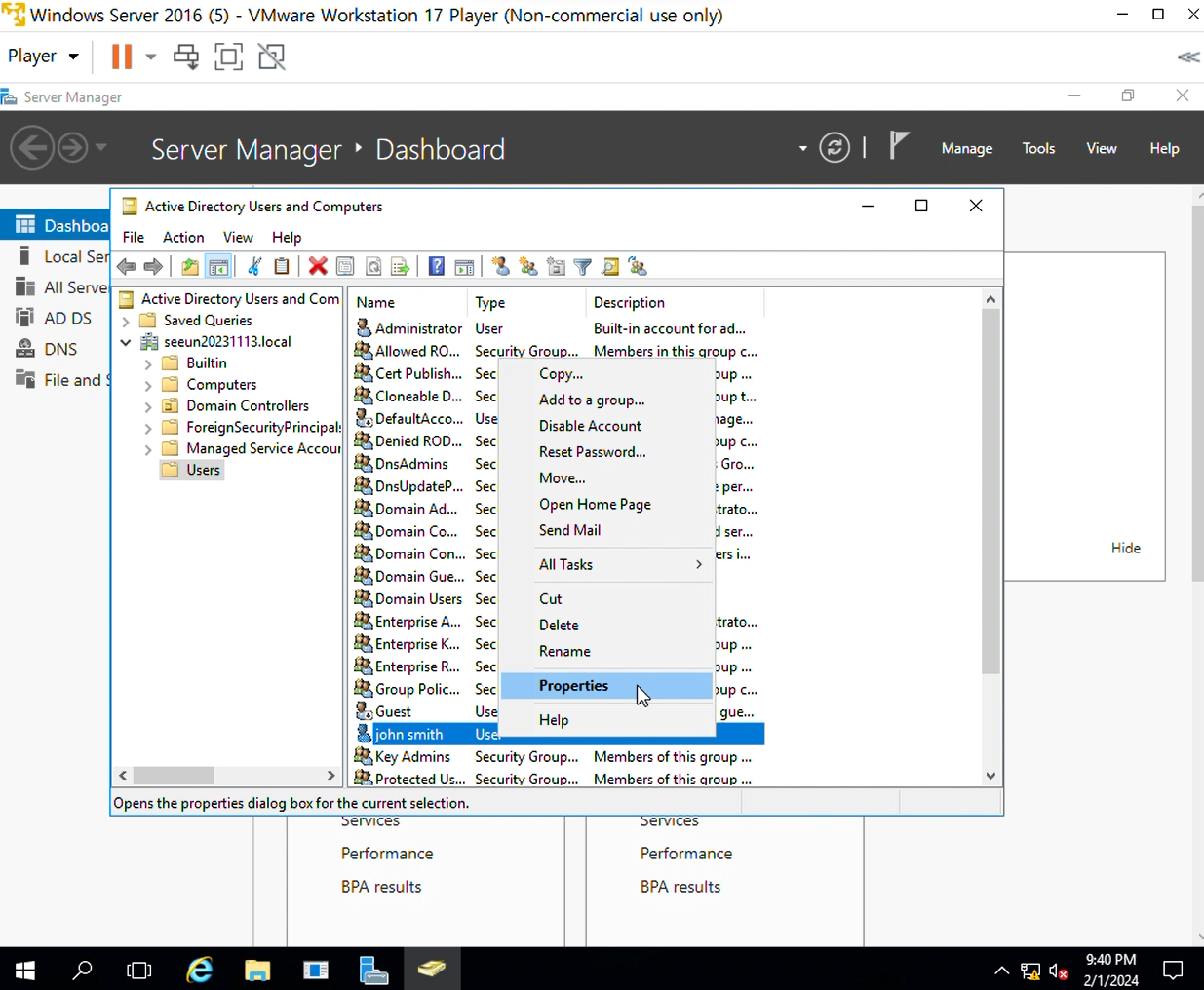Expand the Builtin folder node
The height and width of the screenshot is (990, 1204).
(x=148, y=363)
